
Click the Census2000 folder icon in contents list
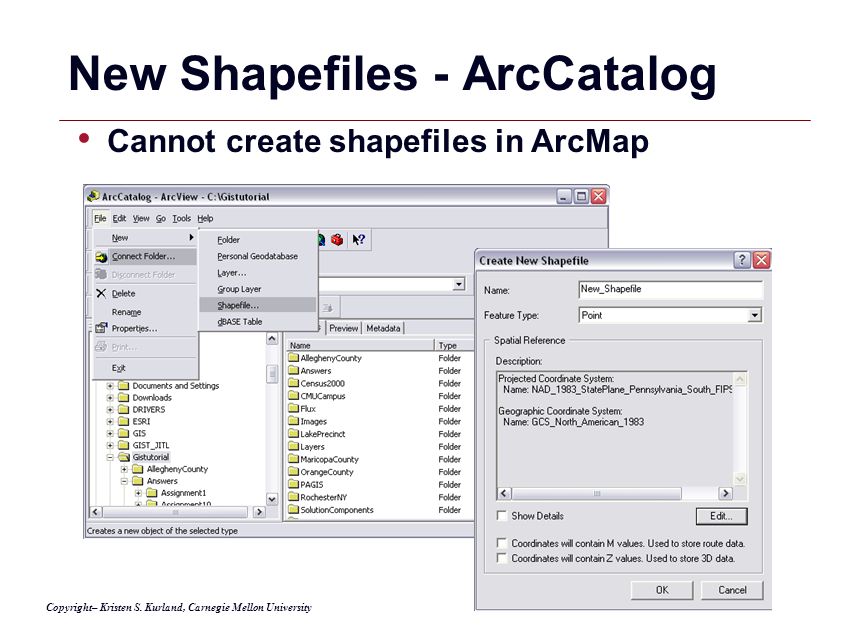(294, 383)
